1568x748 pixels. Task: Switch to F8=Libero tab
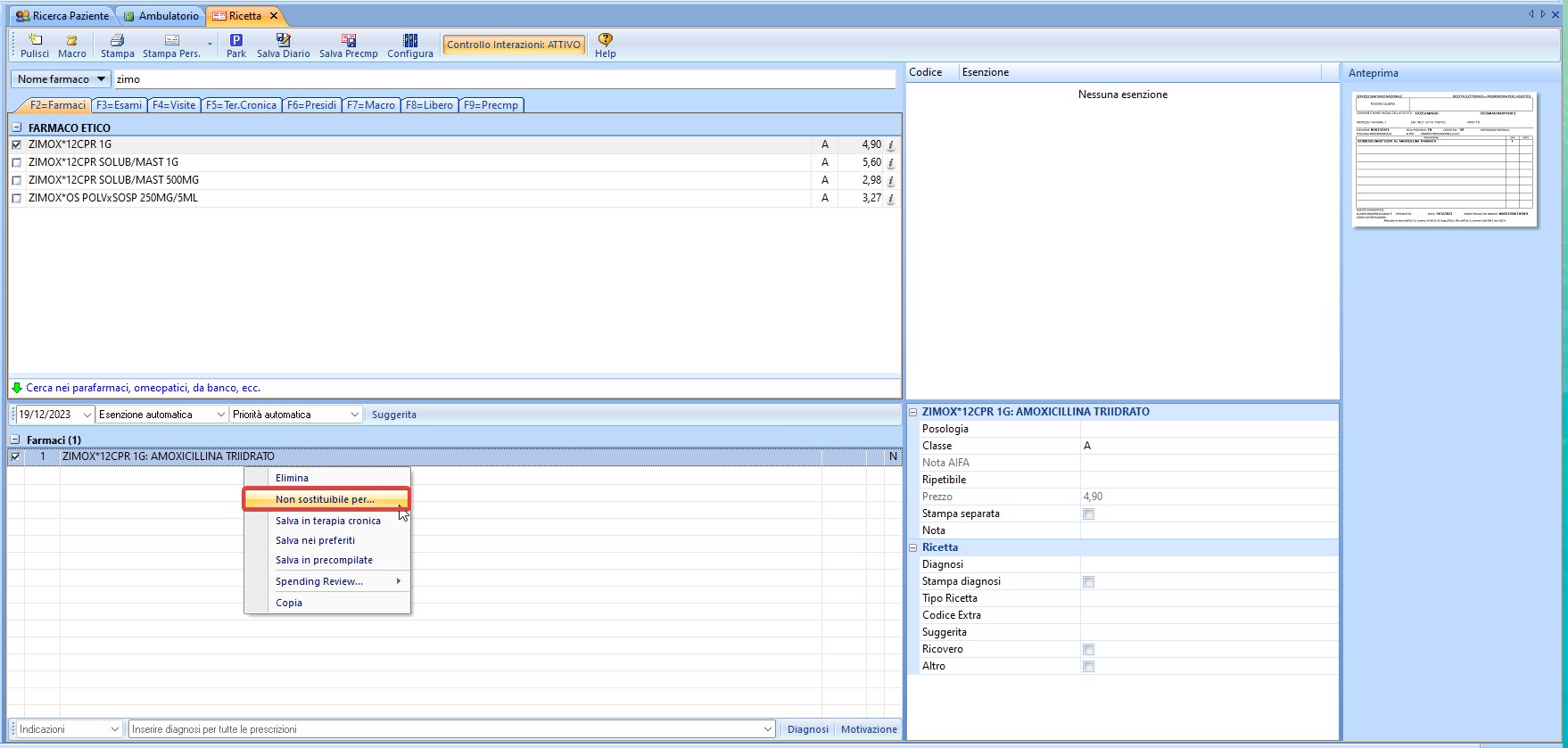(429, 105)
